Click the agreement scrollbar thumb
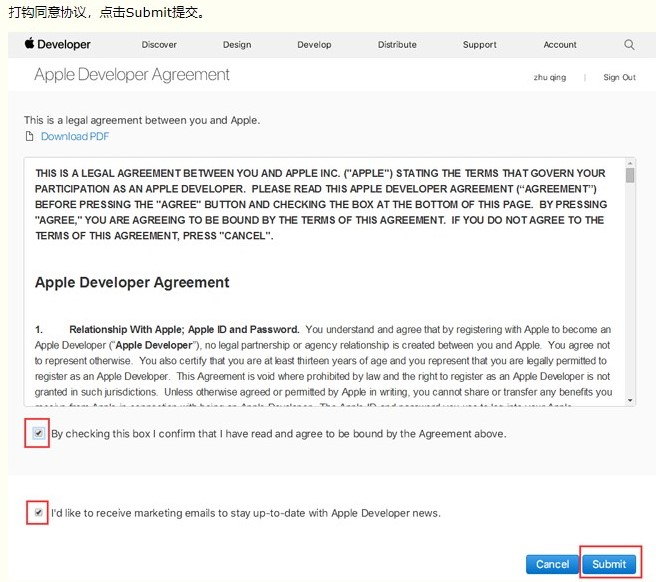The width and height of the screenshot is (656, 582). 630,175
